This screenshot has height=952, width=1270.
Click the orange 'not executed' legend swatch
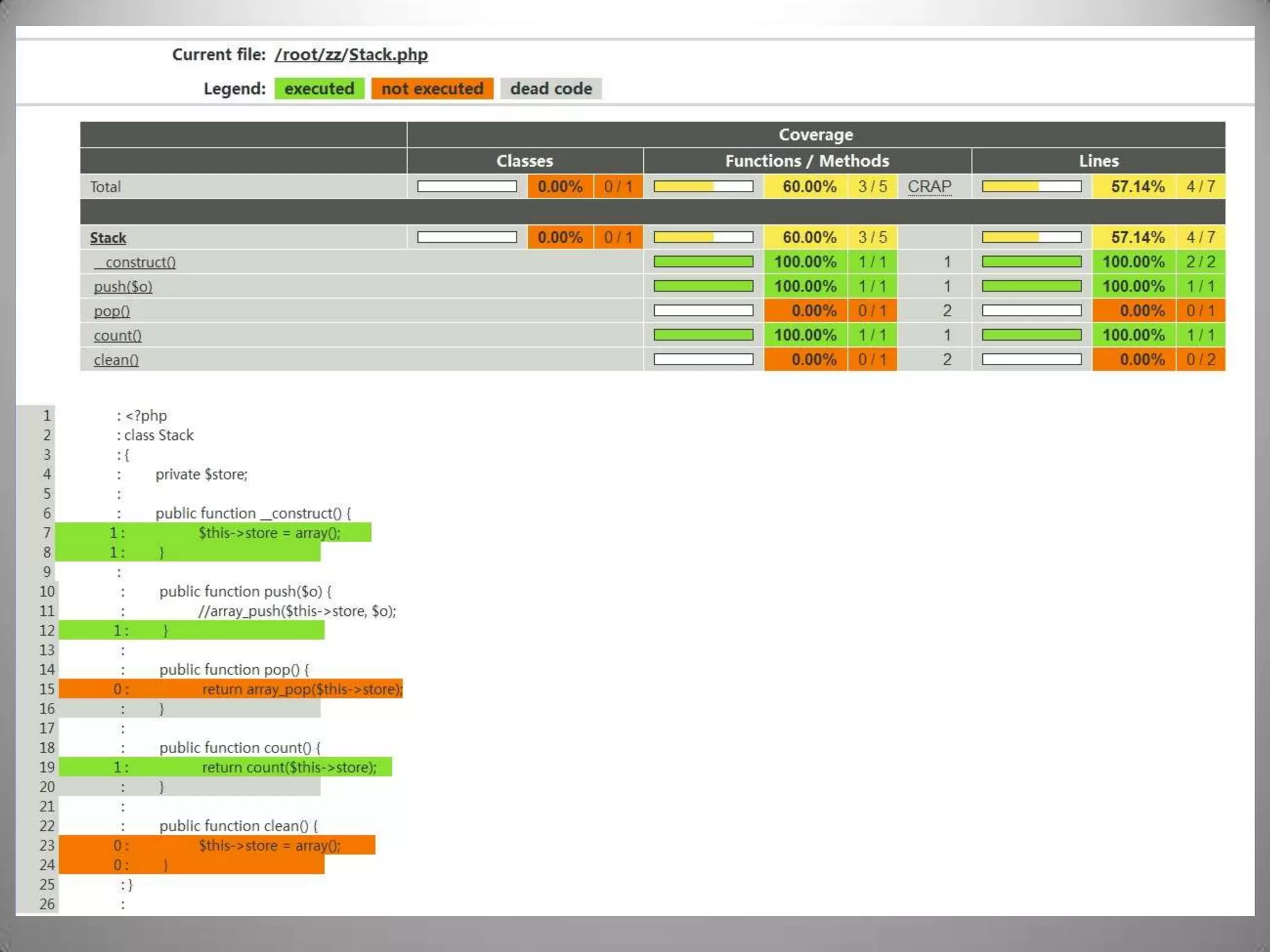(432, 89)
